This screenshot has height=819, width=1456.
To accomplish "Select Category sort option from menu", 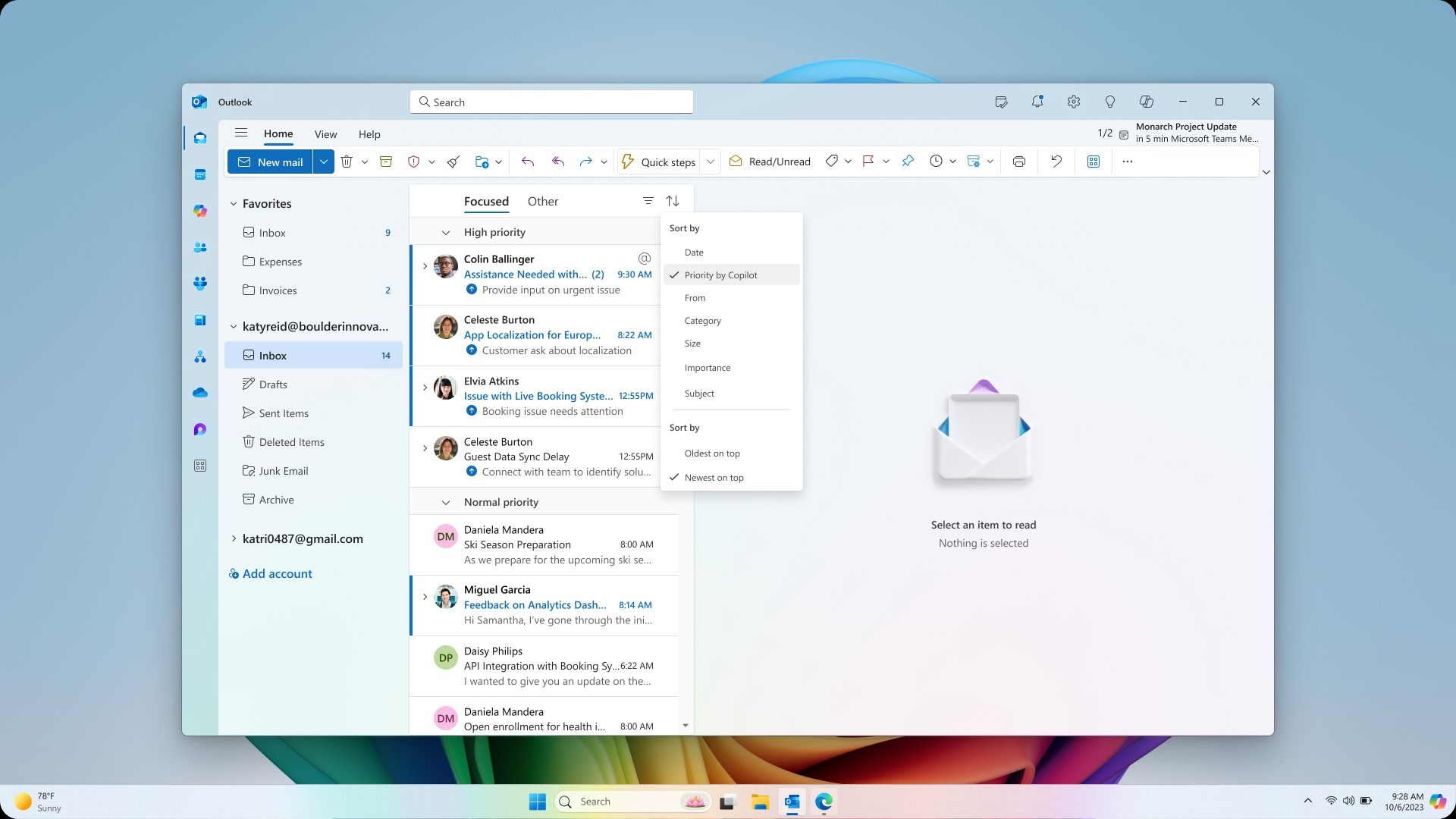I will [703, 320].
